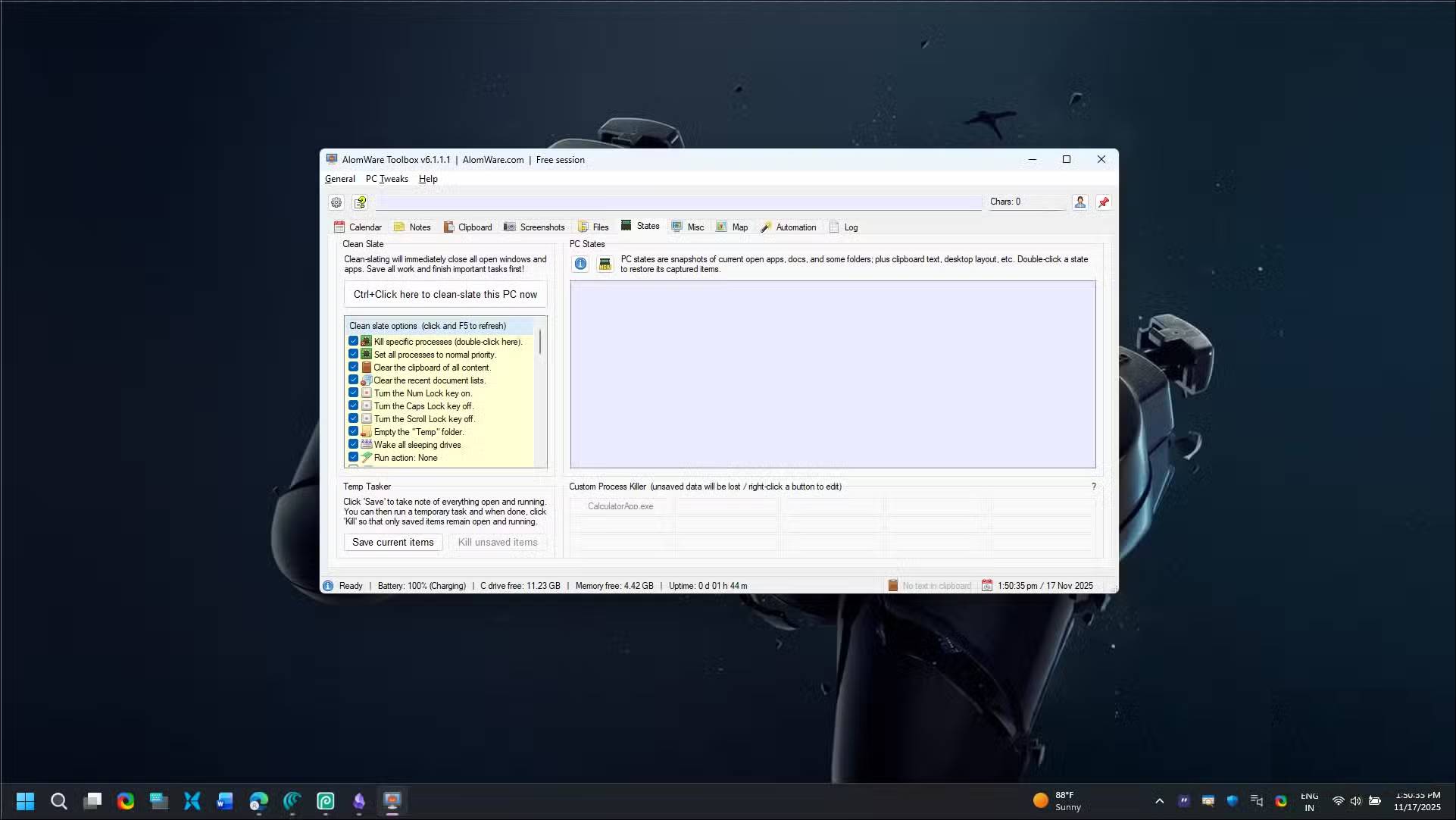The image size is (1456, 820).
Task: Click the CalculatorApp.exe process killer button
Action: (x=620, y=506)
